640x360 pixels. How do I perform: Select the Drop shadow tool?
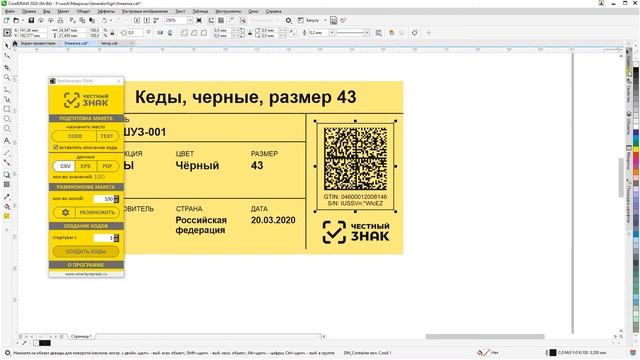[7, 175]
